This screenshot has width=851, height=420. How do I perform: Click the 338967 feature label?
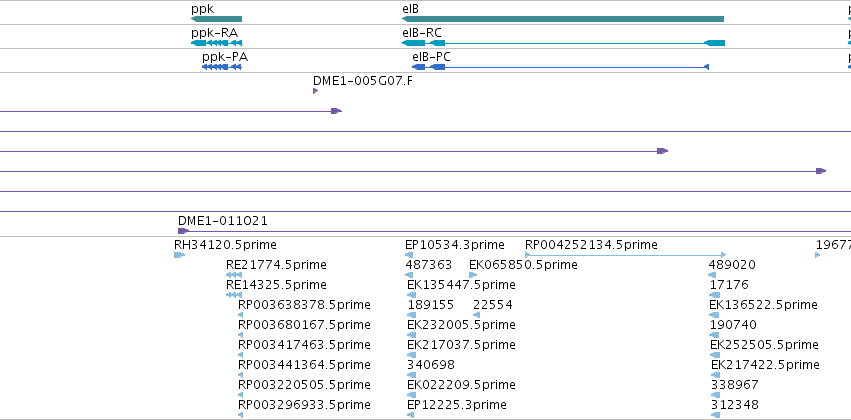pyautogui.click(x=735, y=385)
